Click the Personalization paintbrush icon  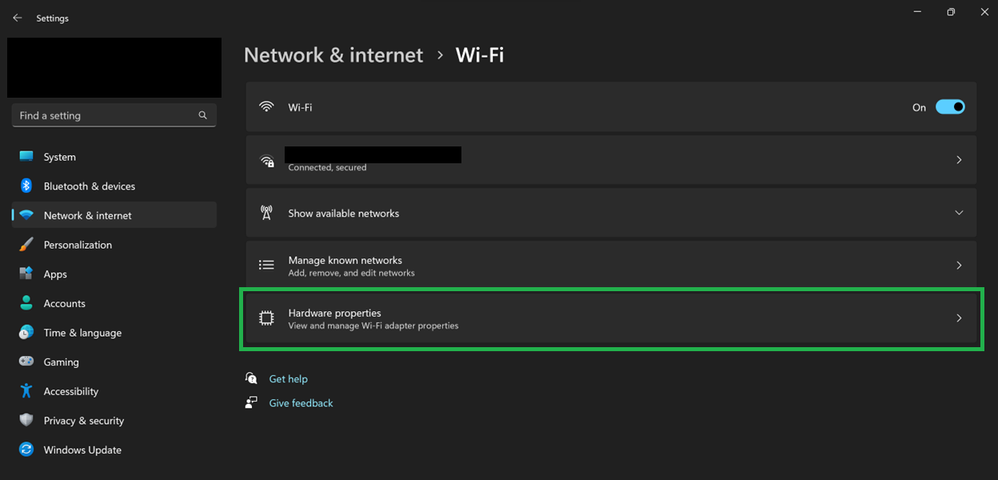[x=26, y=245]
